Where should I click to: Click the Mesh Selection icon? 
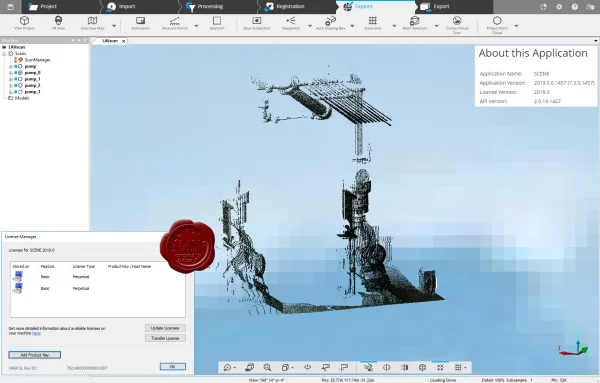(414, 21)
